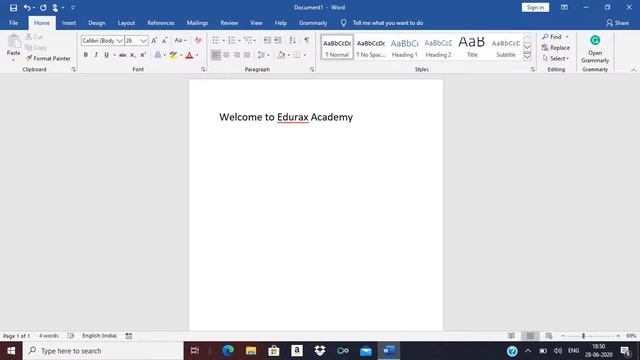Increase paragraph indent

tap(278, 40)
